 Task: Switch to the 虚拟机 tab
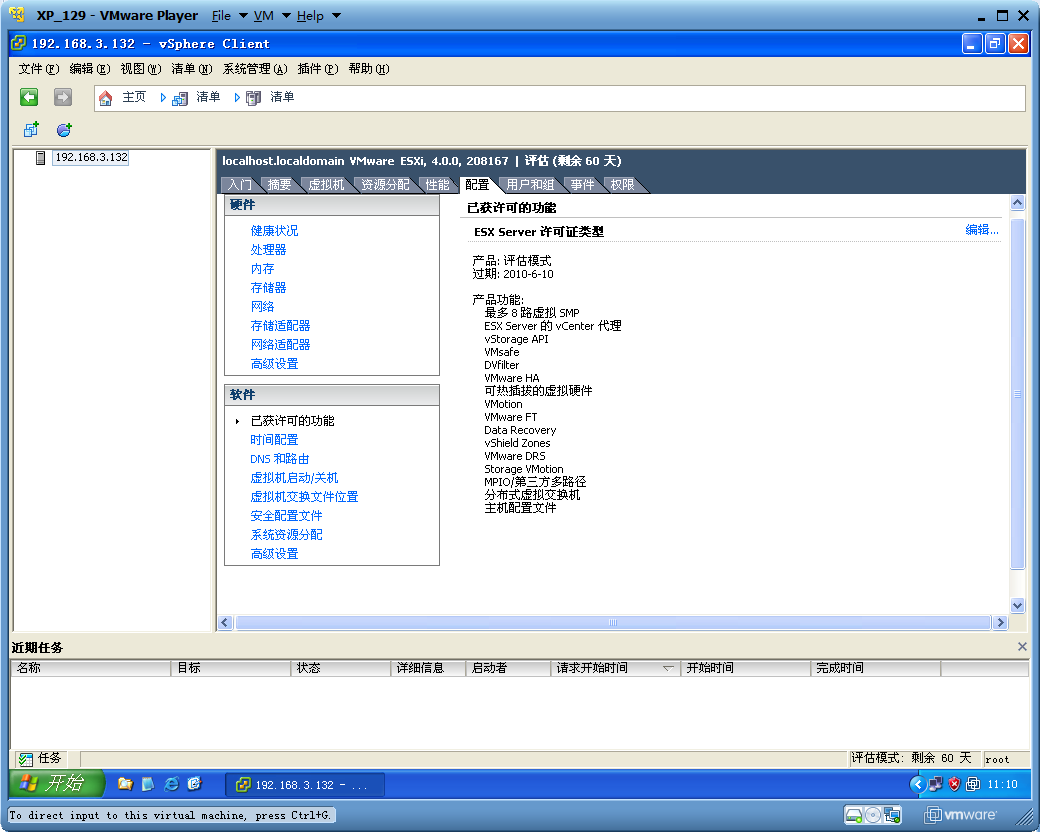[x=326, y=184]
